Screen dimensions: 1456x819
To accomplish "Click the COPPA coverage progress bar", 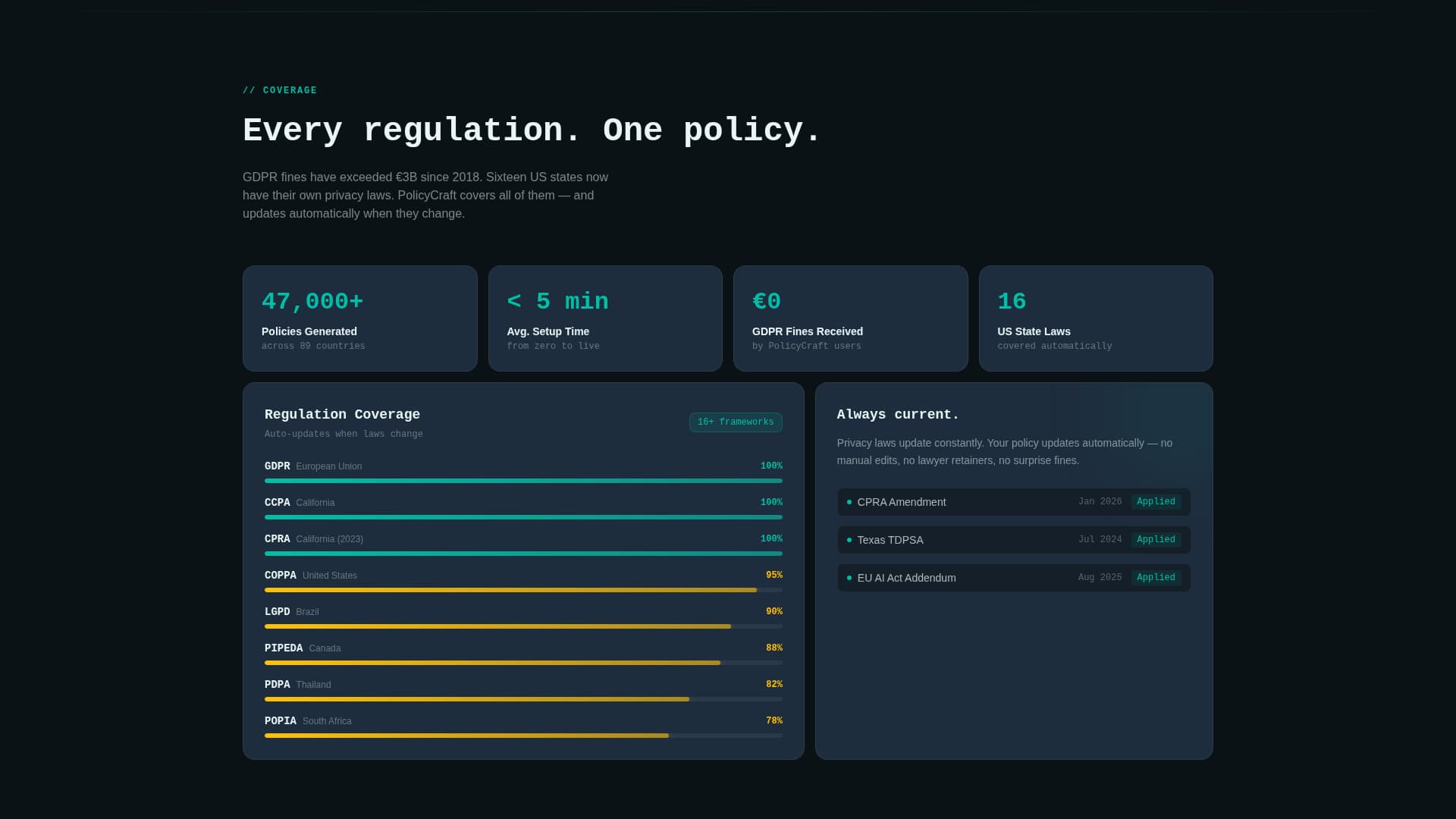I will point(523,590).
